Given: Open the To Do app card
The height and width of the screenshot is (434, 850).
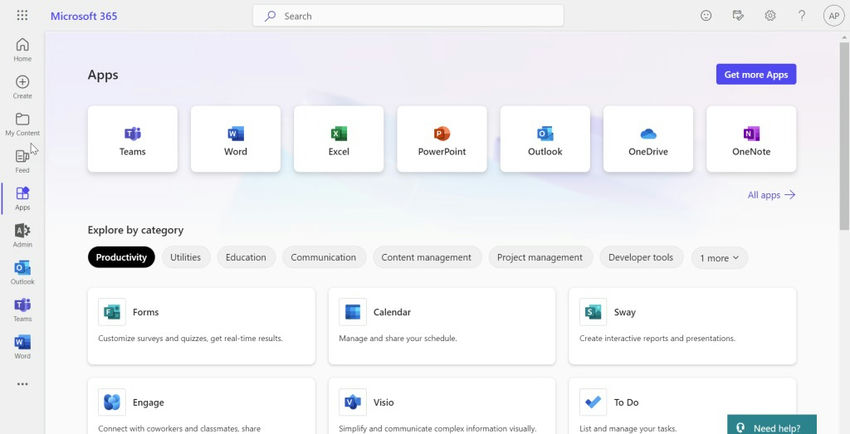Looking at the screenshot, I should [682, 406].
